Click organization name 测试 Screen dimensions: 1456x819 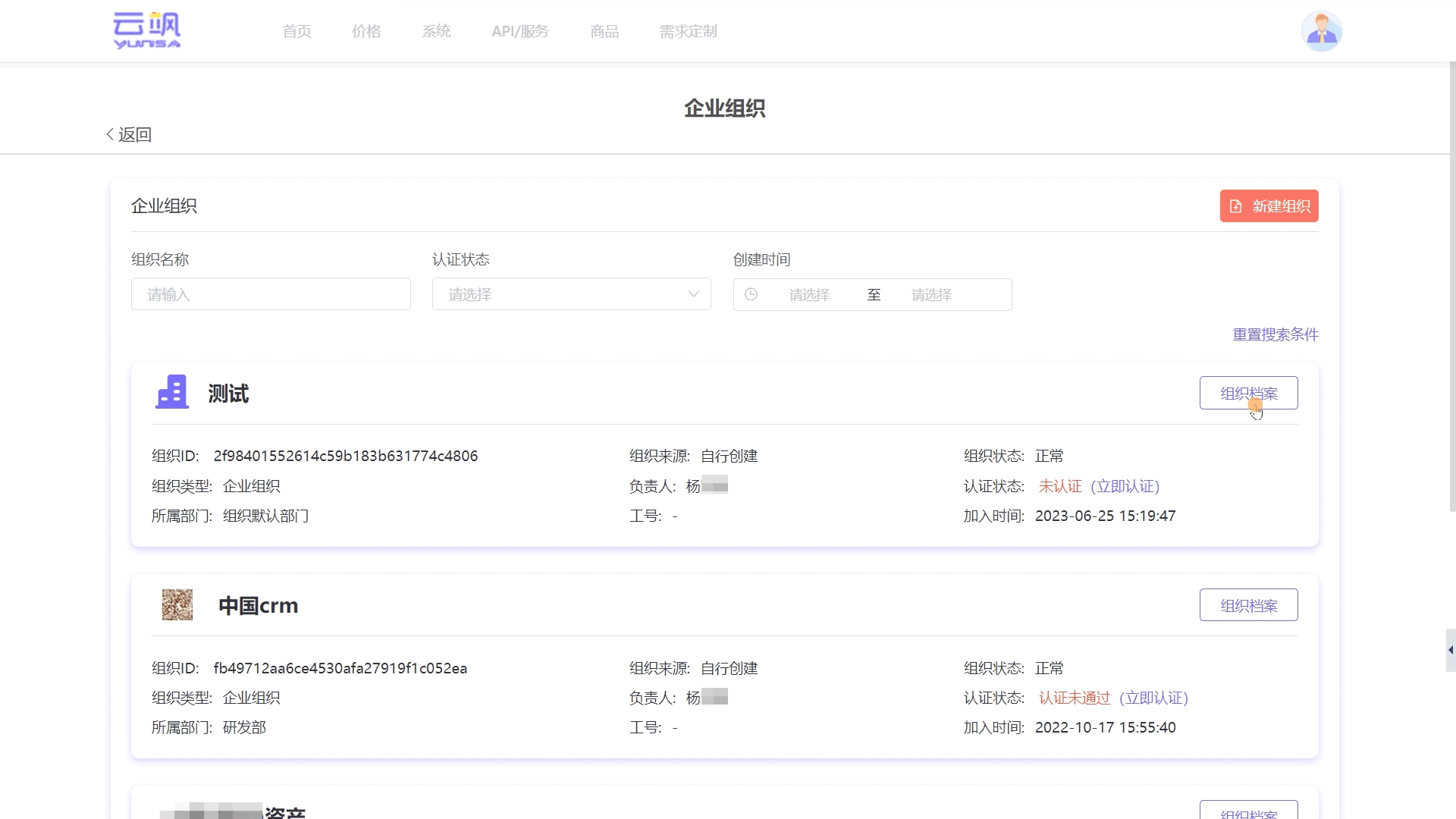pyautogui.click(x=228, y=394)
